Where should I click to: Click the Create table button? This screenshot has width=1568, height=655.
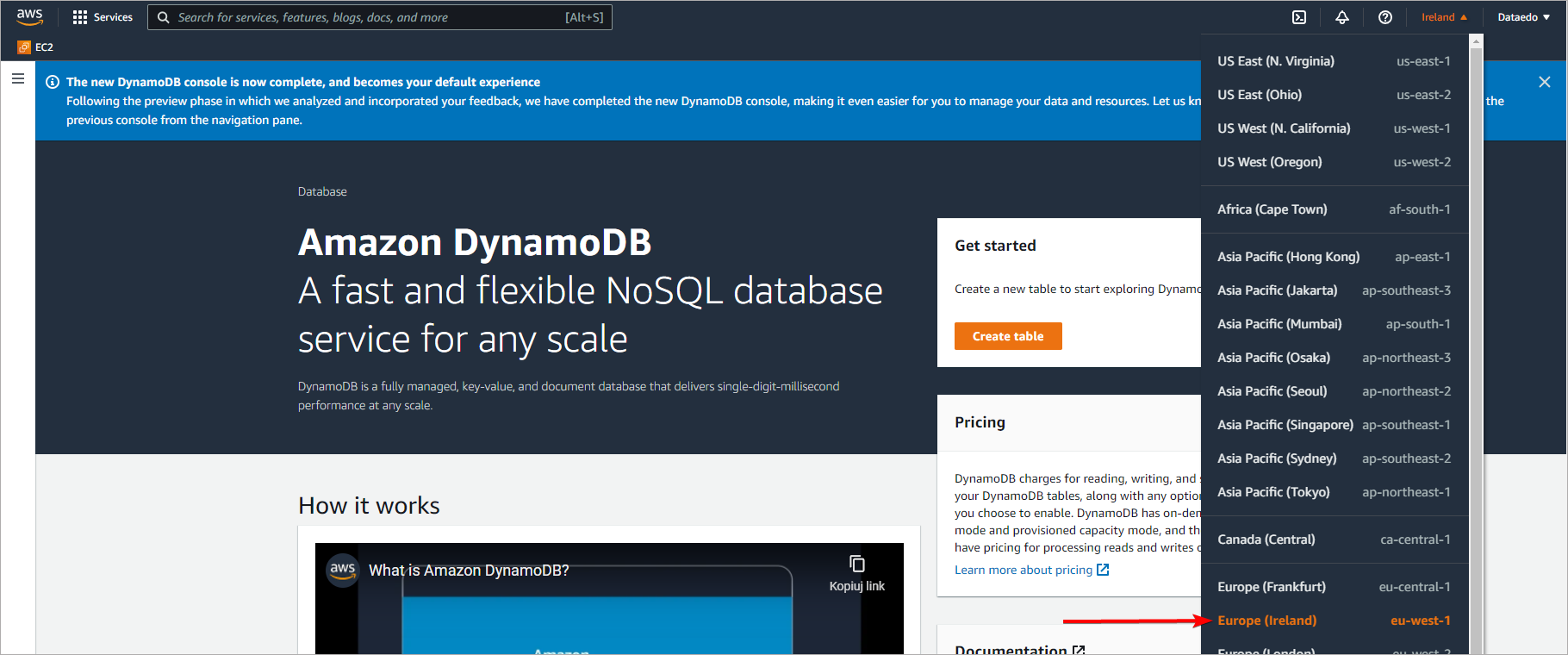[1008, 336]
